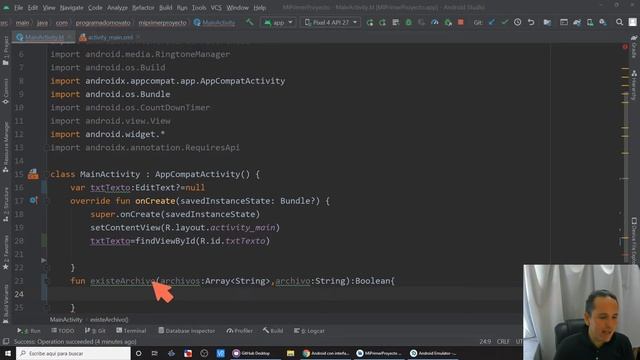Click the MainActivity breadcrumb in navigation bar

[214, 23]
